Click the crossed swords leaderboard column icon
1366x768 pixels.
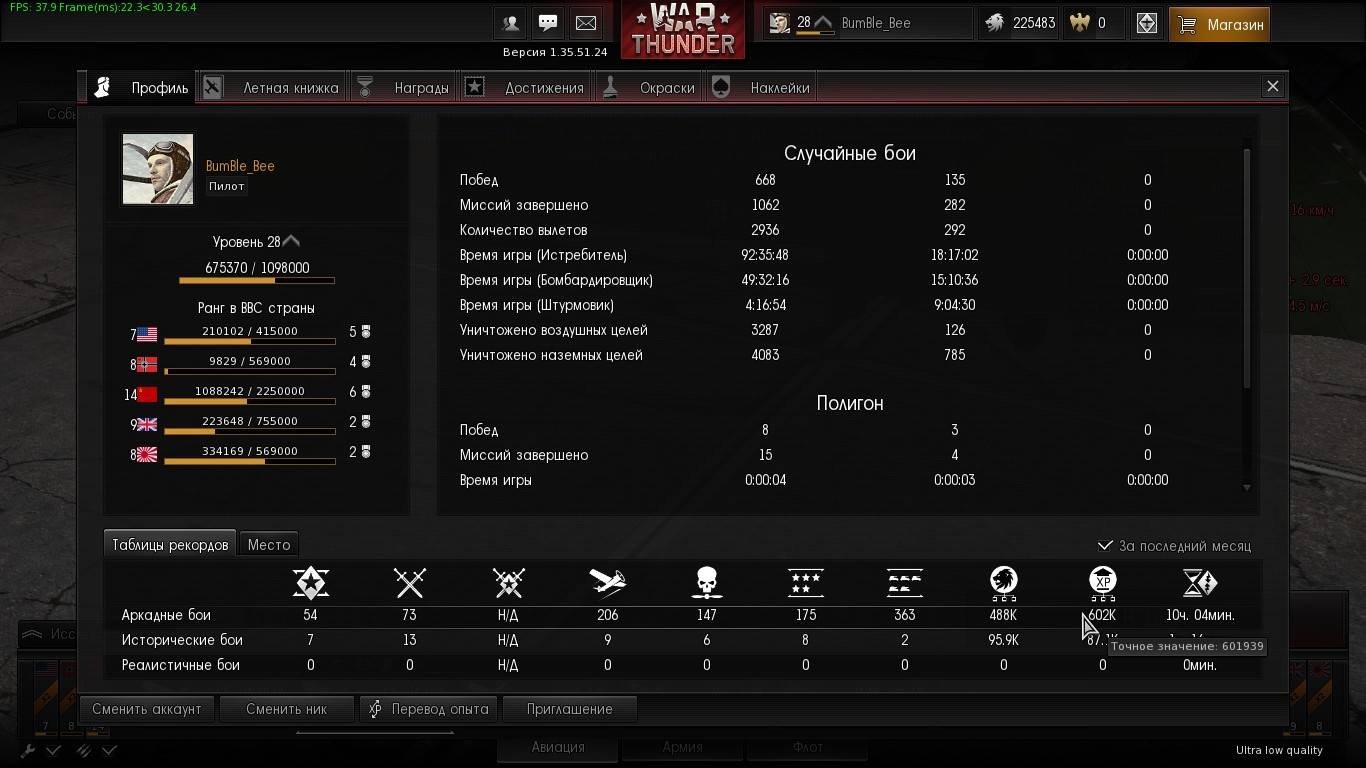click(x=410, y=582)
